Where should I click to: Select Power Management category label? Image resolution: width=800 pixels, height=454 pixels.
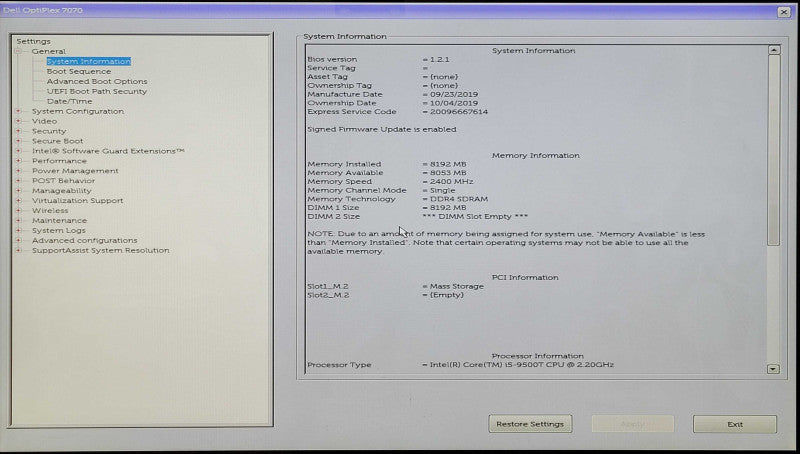[76, 171]
